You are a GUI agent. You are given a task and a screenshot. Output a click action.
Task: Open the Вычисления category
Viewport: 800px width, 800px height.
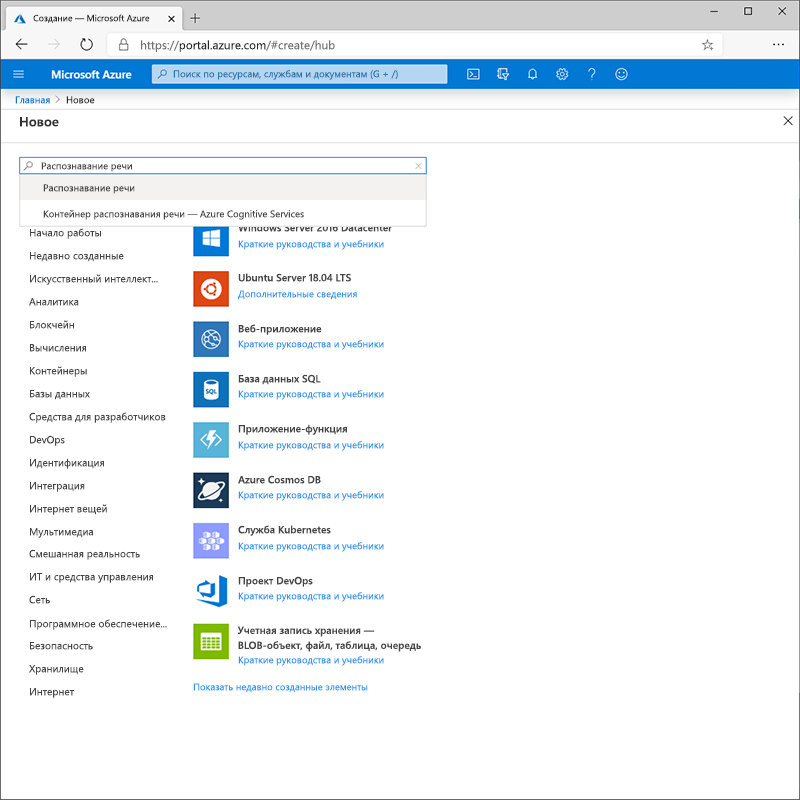pyautogui.click(x=58, y=347)
